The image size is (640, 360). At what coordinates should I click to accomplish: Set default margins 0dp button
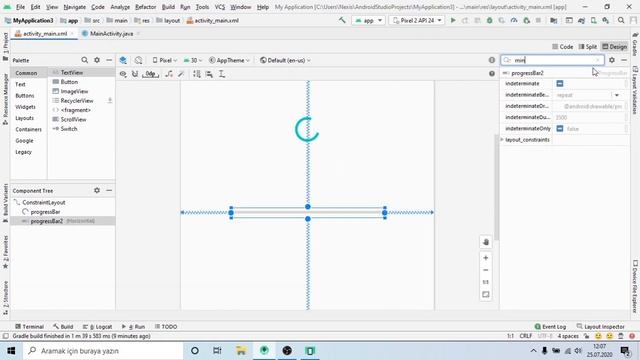coord(151,74)
